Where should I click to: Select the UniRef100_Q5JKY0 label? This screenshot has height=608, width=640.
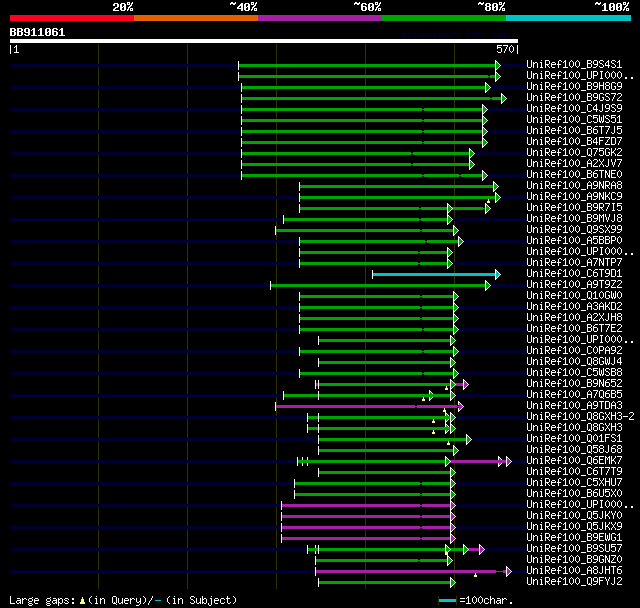coord(574,516)
